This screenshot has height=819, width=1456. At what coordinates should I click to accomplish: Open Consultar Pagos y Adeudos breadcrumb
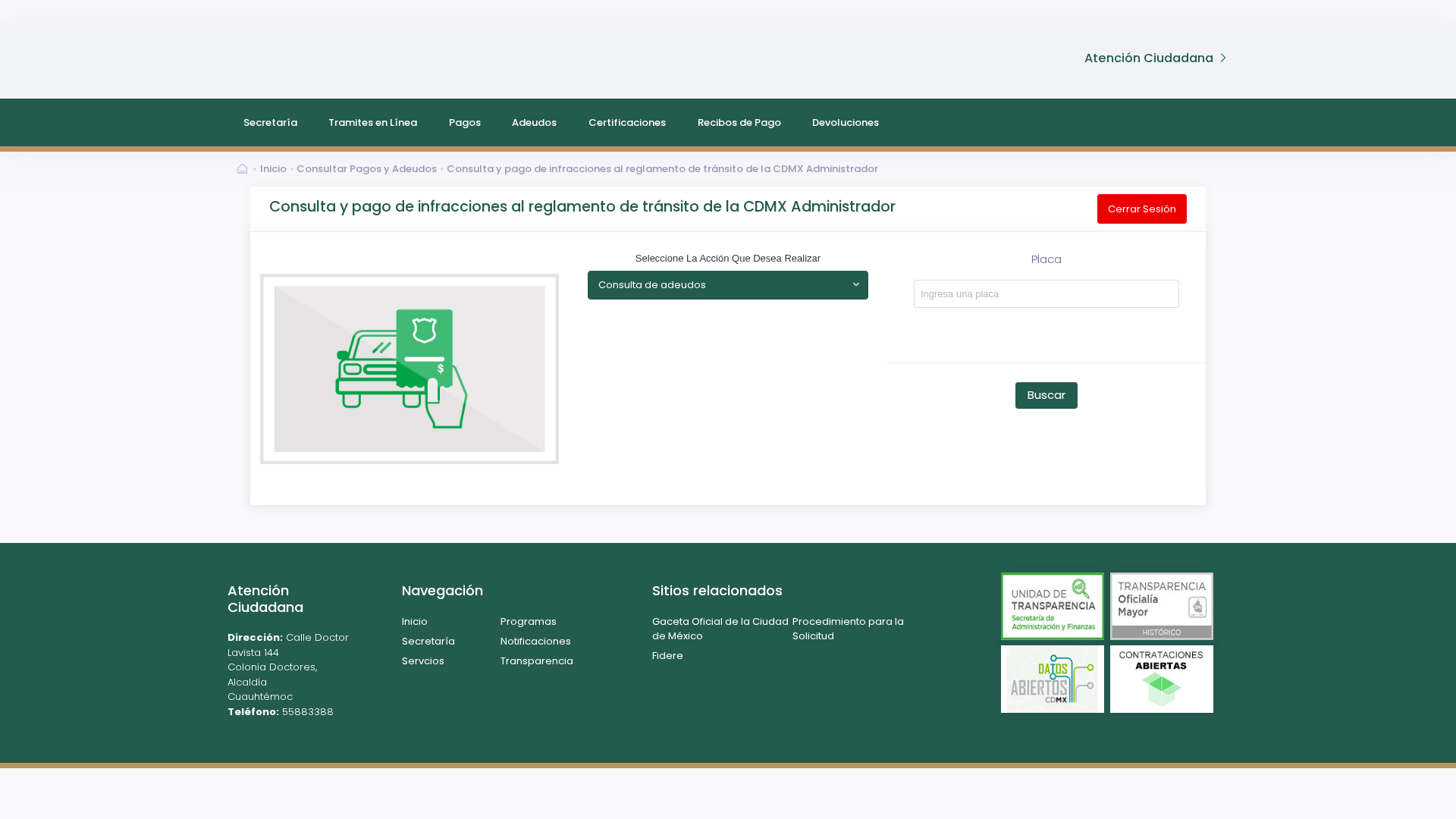366,169
